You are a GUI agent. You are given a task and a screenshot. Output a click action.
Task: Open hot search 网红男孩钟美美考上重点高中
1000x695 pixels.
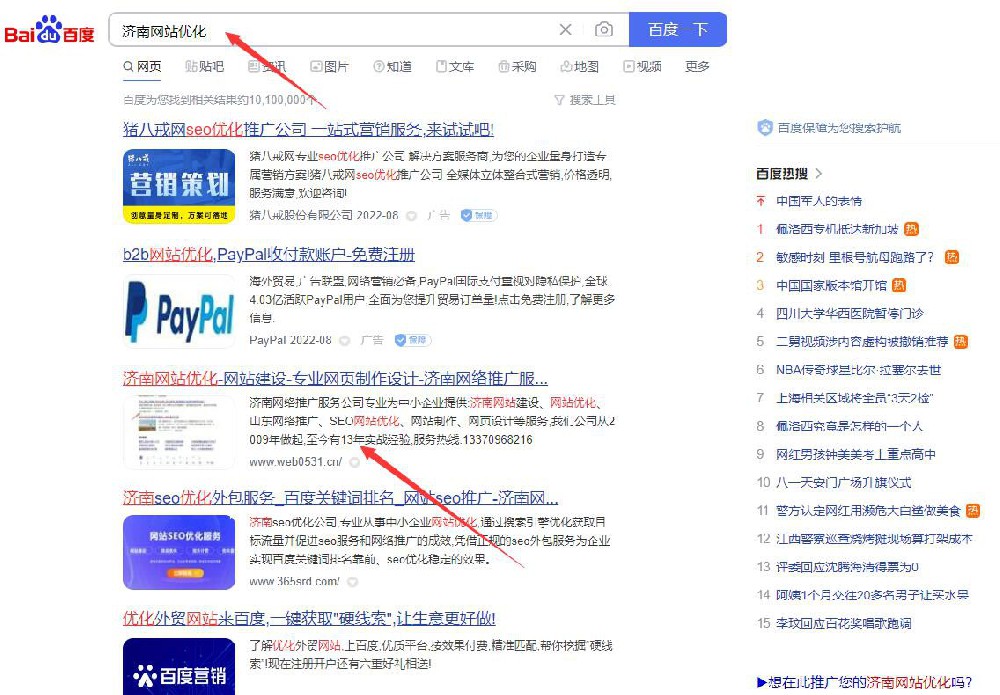856,454
